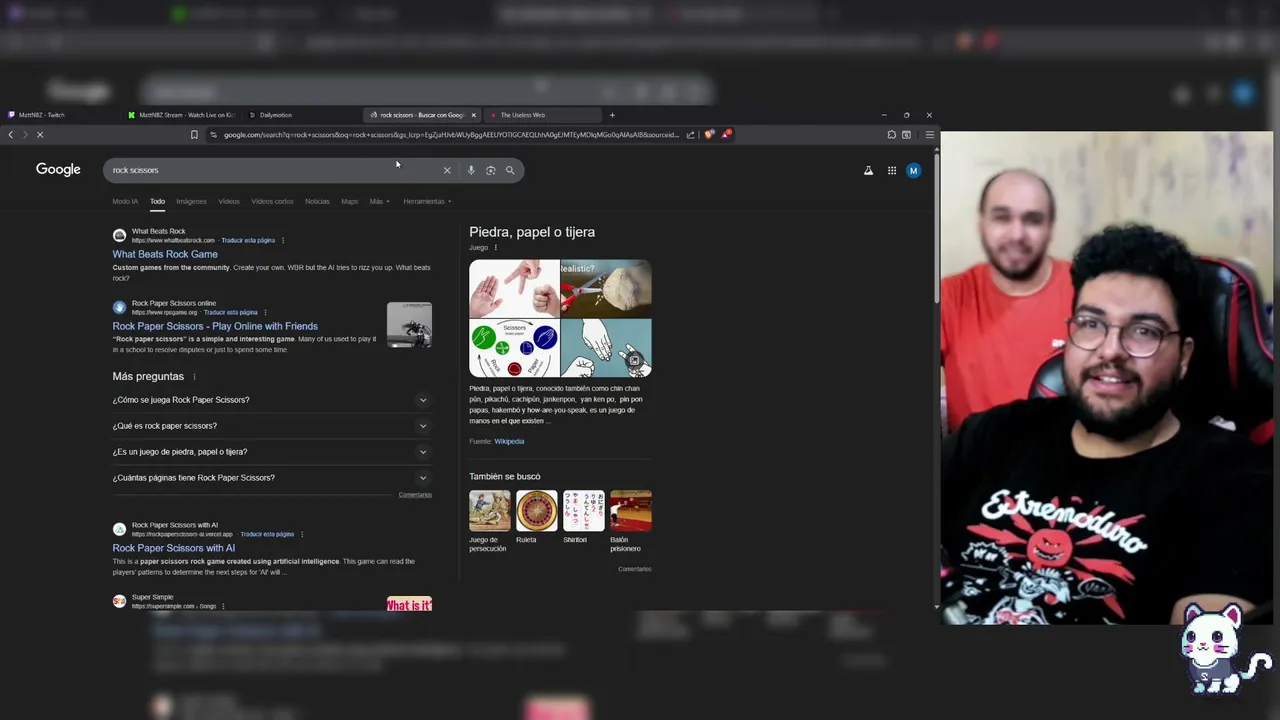Image resolution: width=1280 pixels, height=720 pixels.
Task: Select the Videos search tab
Action: point(229,202)
